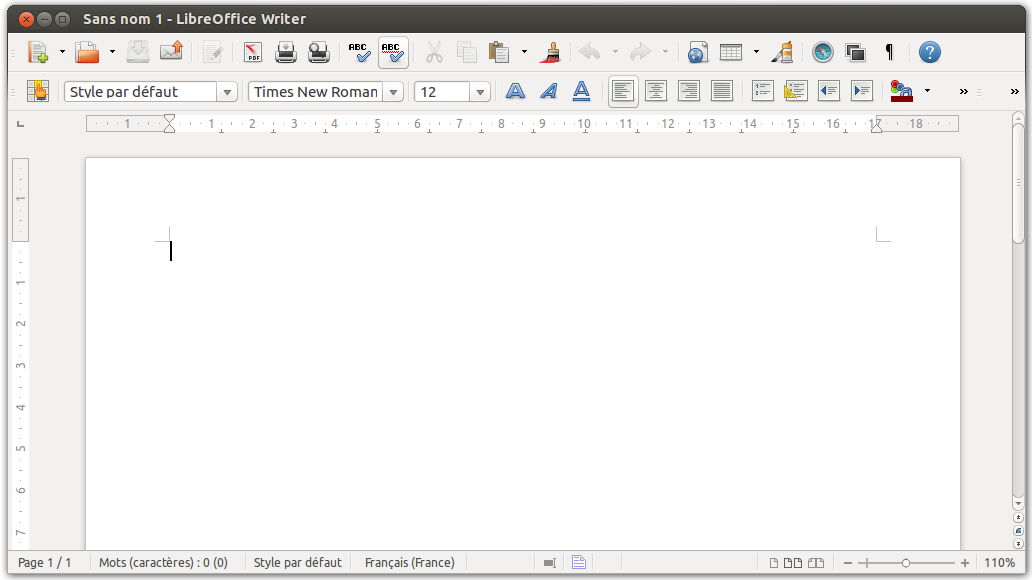Open the Paste special dropdown arrow

tap(525, 52)
